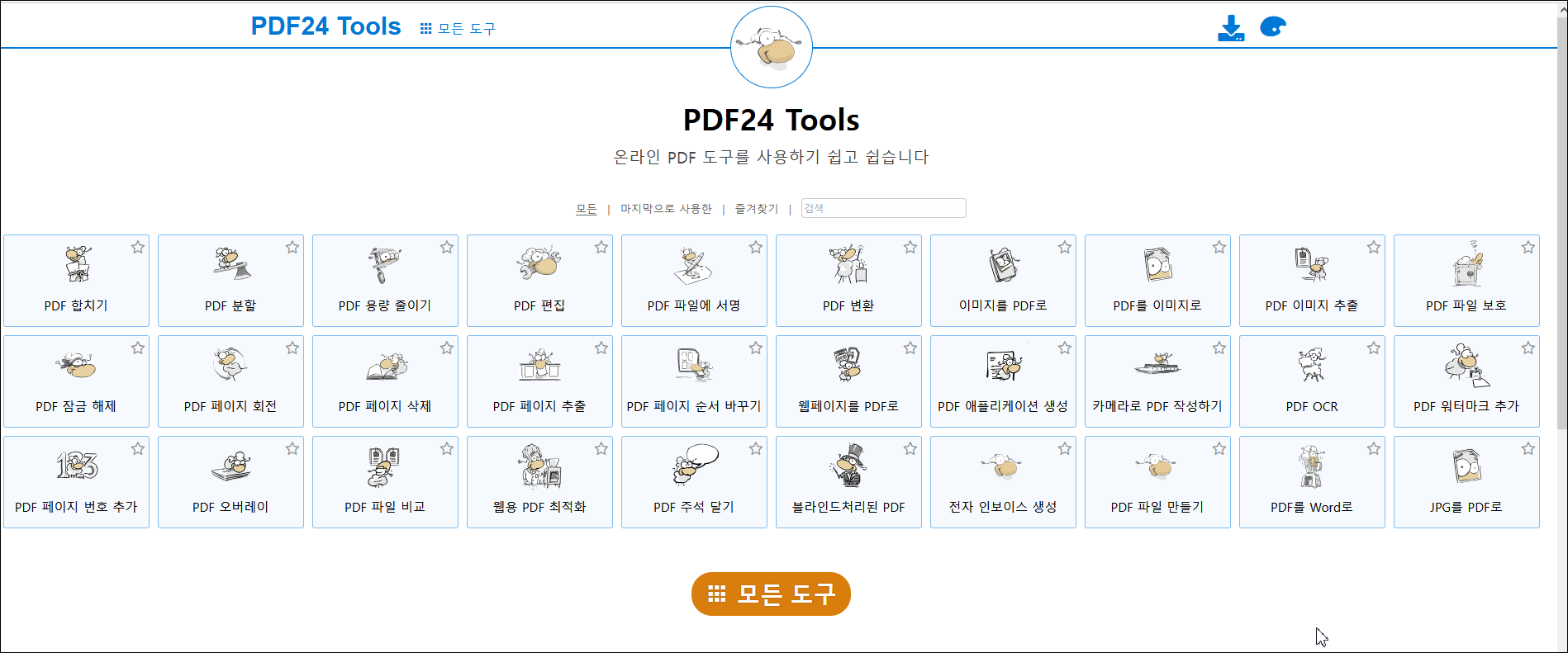
Task: Click the PDF24 sheep logo in the circle
Action: coord(772,47)
